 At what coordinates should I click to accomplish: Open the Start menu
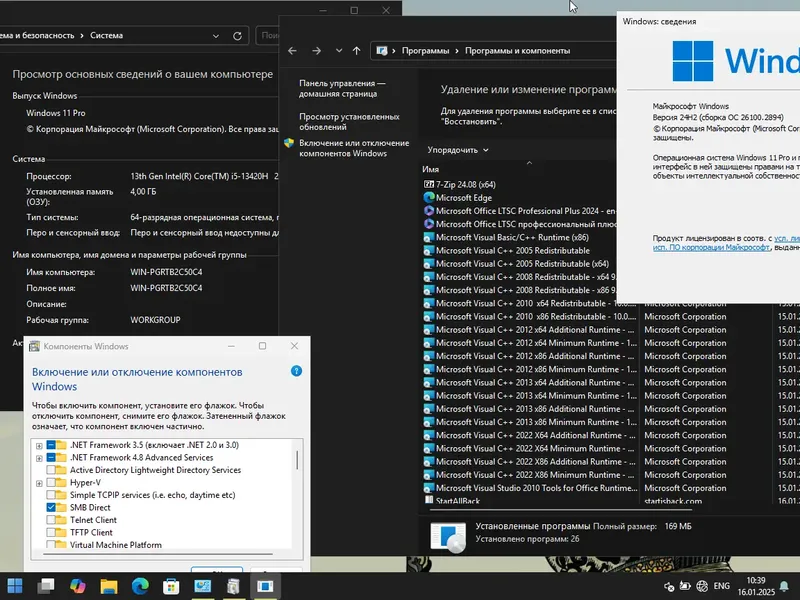point(15,586)
